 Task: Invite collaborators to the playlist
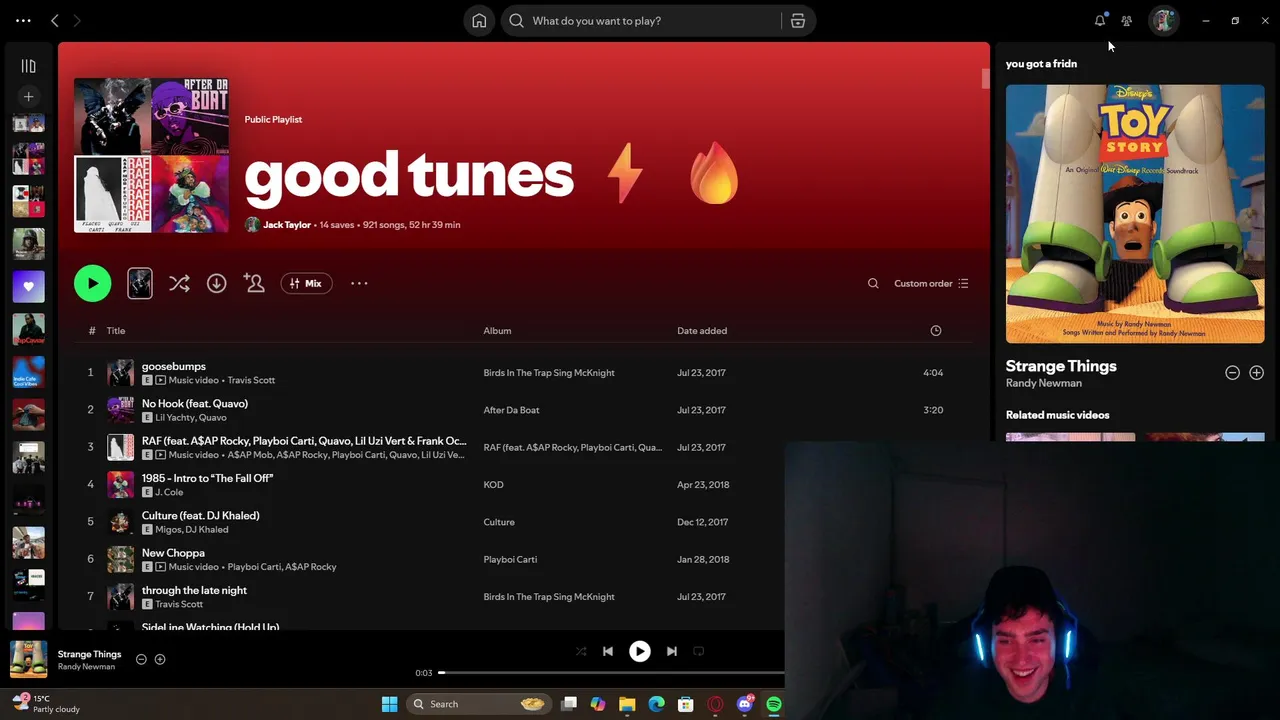pos(254,284)
